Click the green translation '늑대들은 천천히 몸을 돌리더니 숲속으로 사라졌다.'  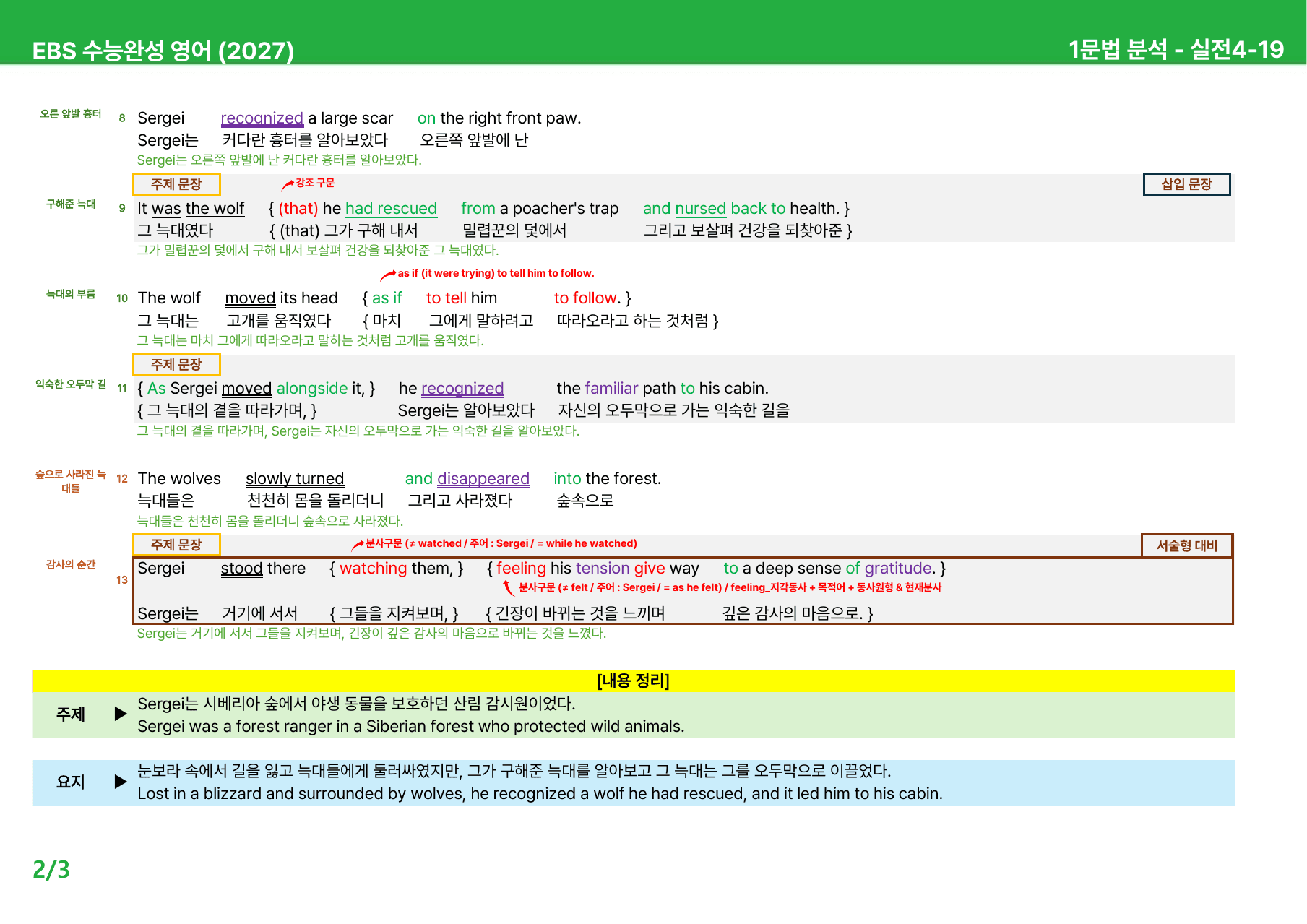pyautogui.click(x=270, y=521)
